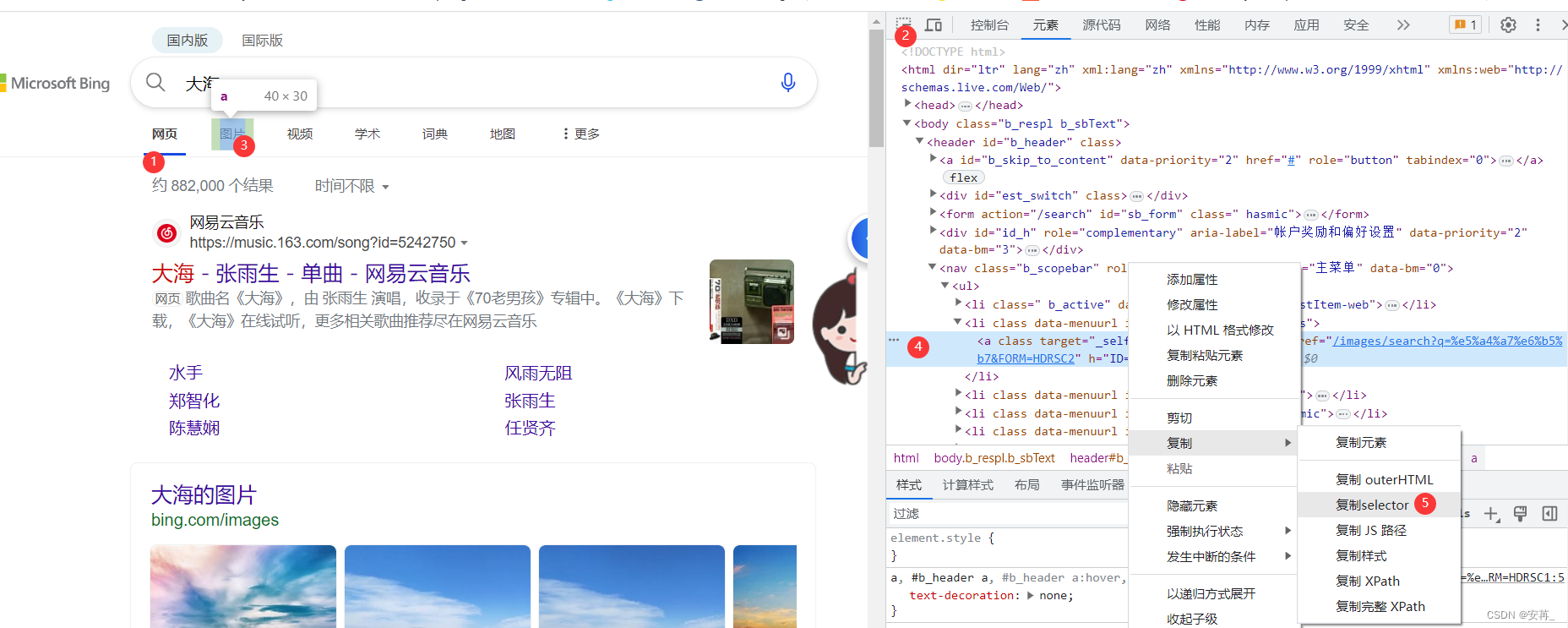1568x628 pixels.
Task: Click the new style rule plus icon
Action: point(1492,514)
